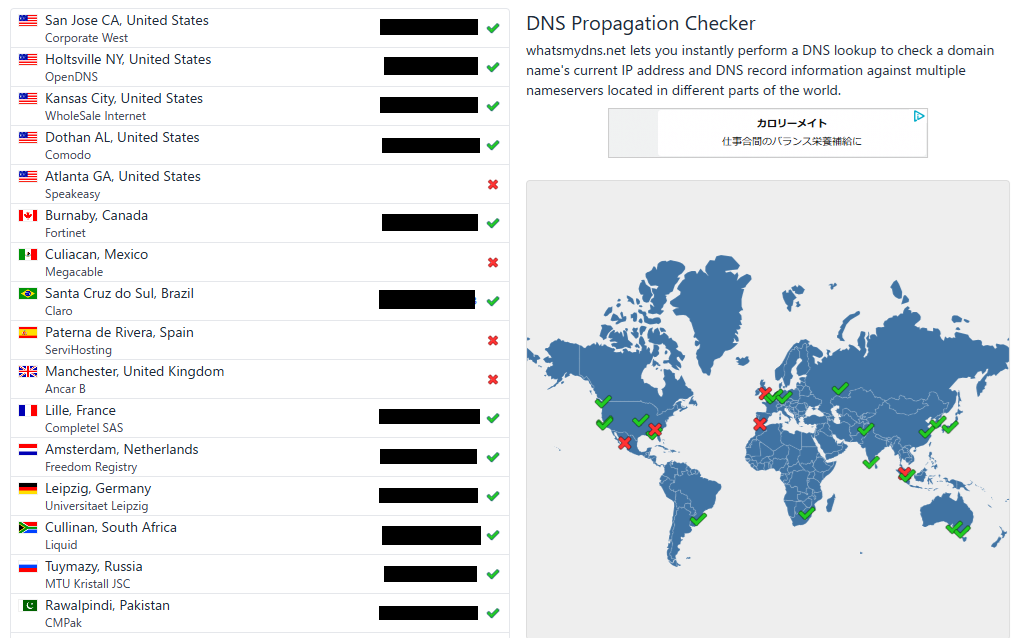Click the Canada flag beside Burnaby
Image resolution: width=1013 pixels, height=638 pixels.
(x=28, y=215)
